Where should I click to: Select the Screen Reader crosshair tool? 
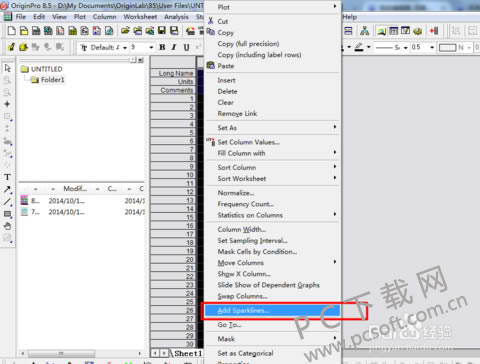point(7,104)
